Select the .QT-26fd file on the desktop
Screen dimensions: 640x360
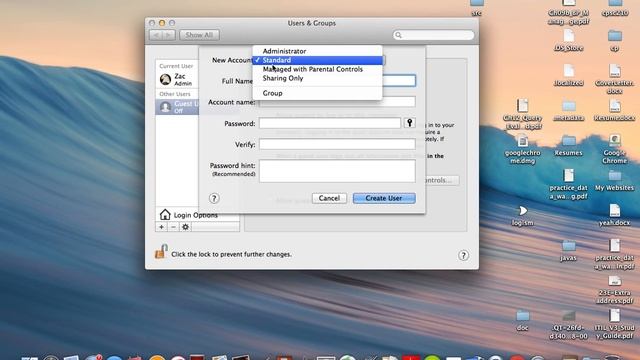(x=568, y=316)
